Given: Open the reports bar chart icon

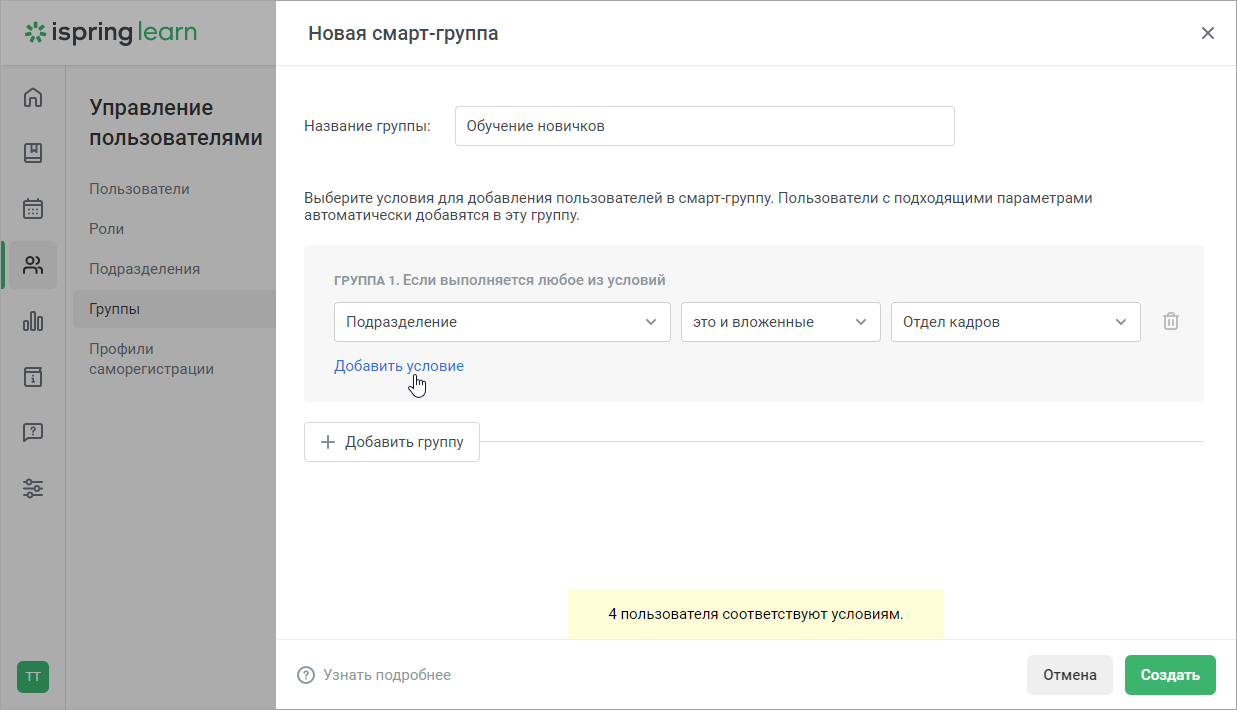Looking at the screenshot, I should click(33, 321).
